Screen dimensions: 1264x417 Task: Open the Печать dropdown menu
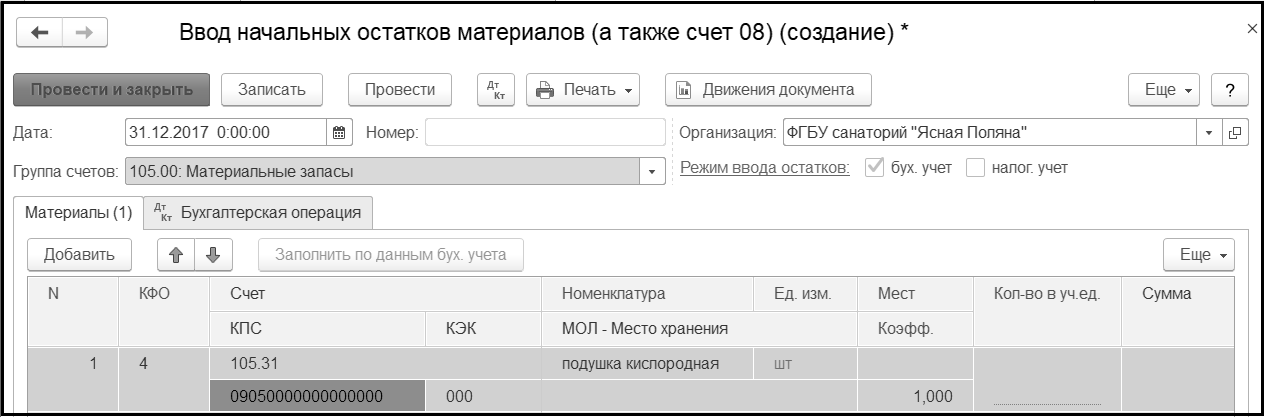point(583,89)
